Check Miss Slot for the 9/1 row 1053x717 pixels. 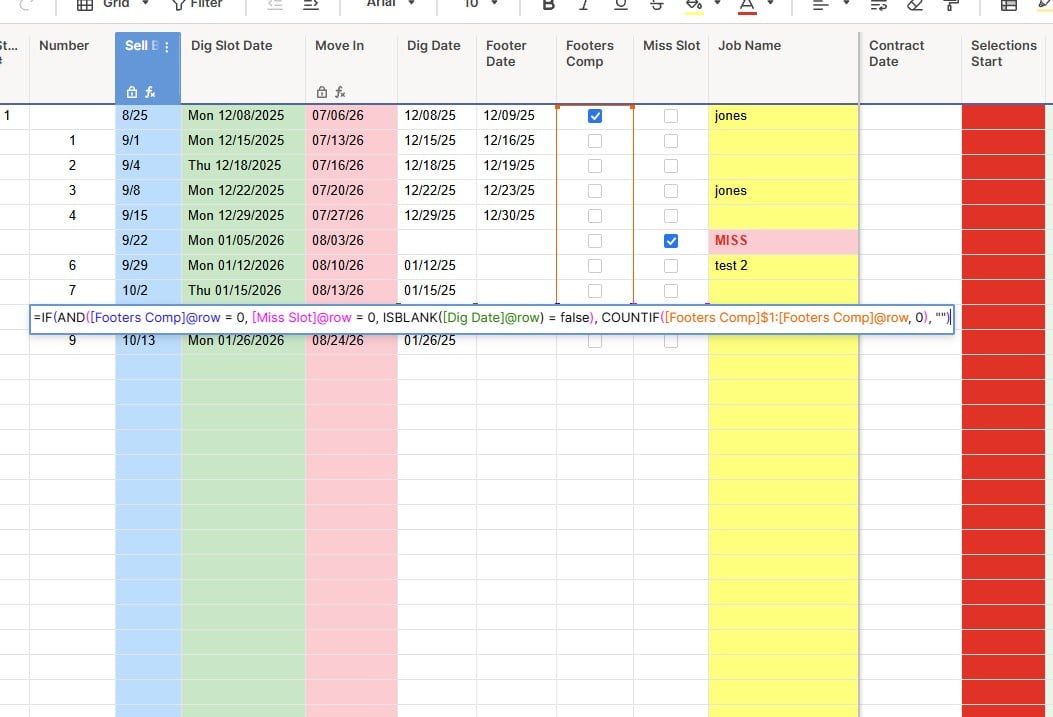point(671,141)
